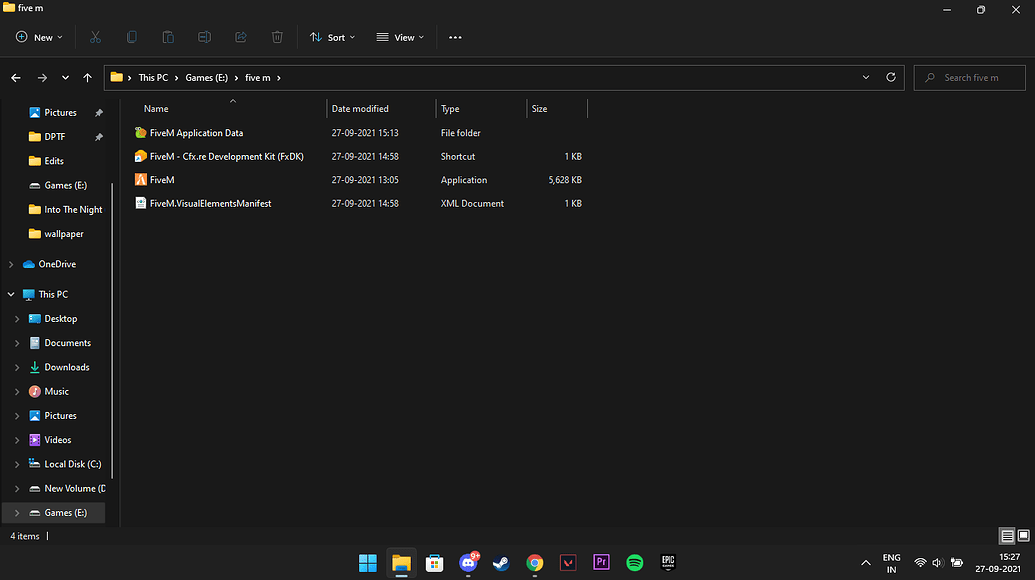The width and height of the screenshot is (1035, 580).
Task: Open the New menu in the toolbar
Action: click(38, 37)
